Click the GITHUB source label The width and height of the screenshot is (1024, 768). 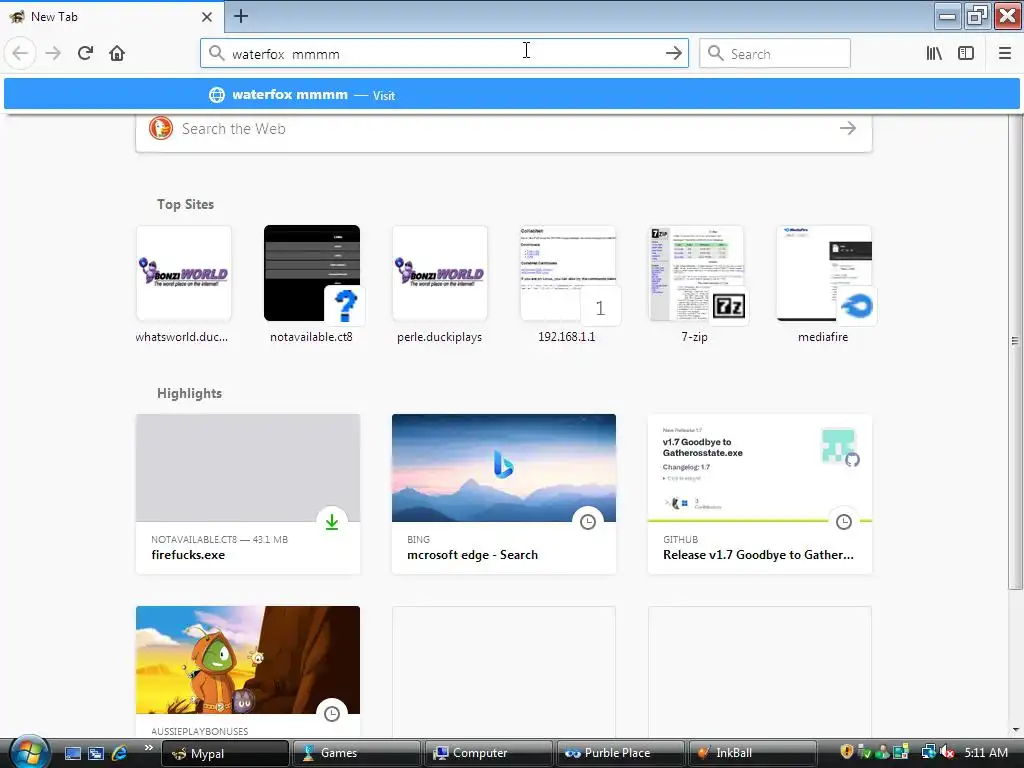(x=680, y=539)
